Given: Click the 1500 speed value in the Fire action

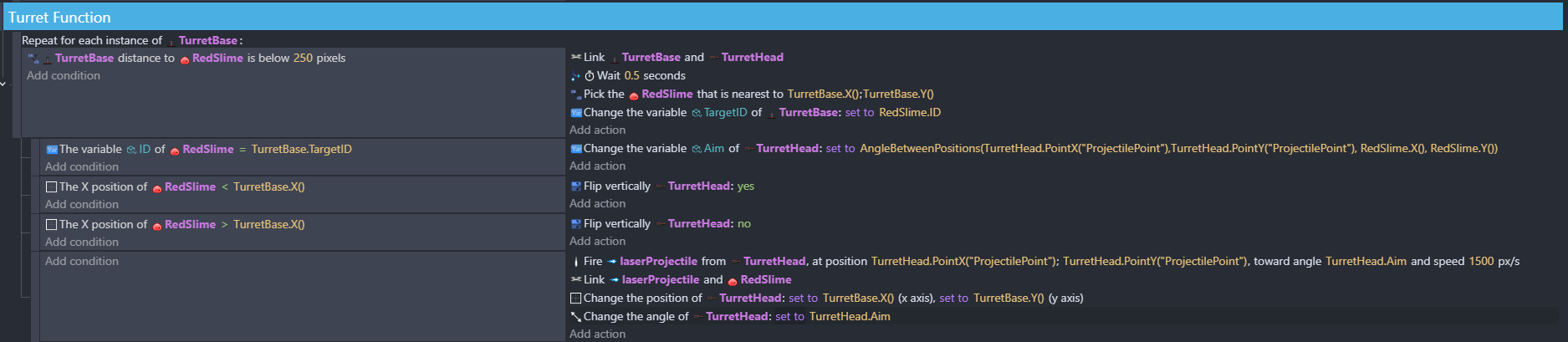Looking at the screenshot, I should click(x=1481, y=262).
